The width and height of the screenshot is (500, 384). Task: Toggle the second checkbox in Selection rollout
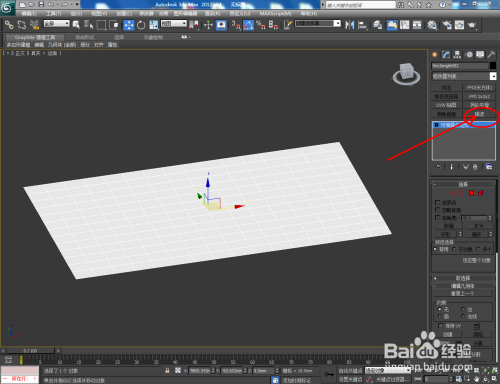pyautogui.click(x=438, y=210)
